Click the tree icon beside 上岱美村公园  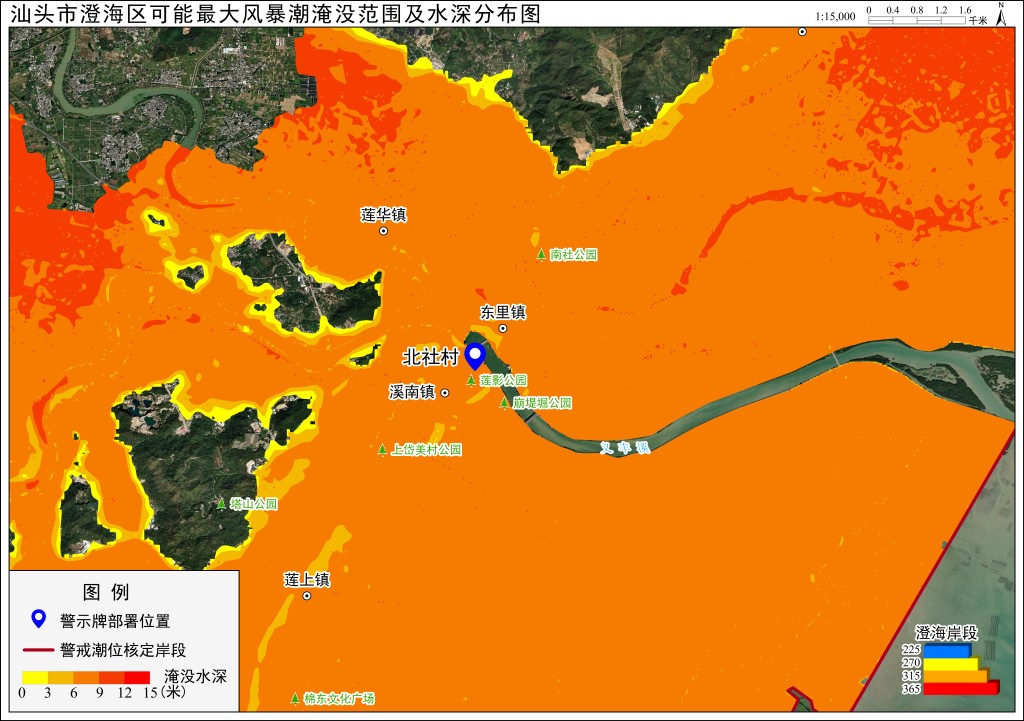pyautogui.click(x=382, y=449)
